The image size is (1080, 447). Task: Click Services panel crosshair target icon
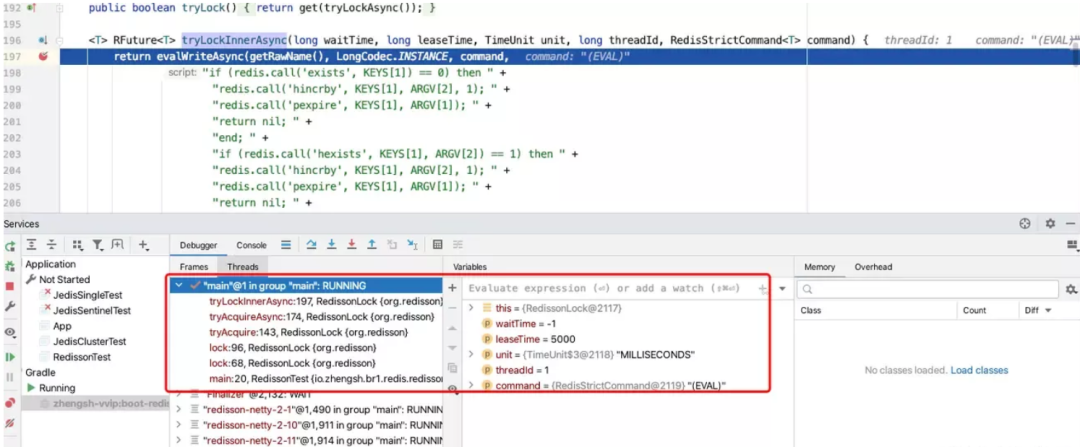(1025, 224)
